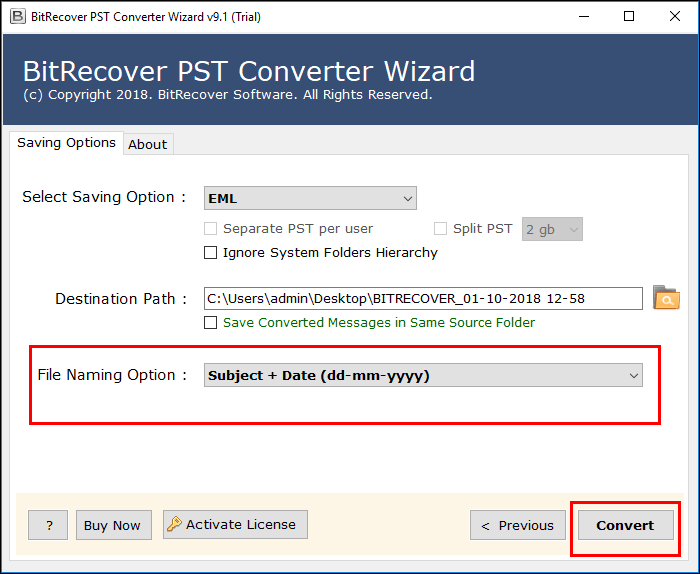Viewport: 700px width, 574px height.
Task: Click the folder browse icon beside Destination Path
Action: [665, 298]
